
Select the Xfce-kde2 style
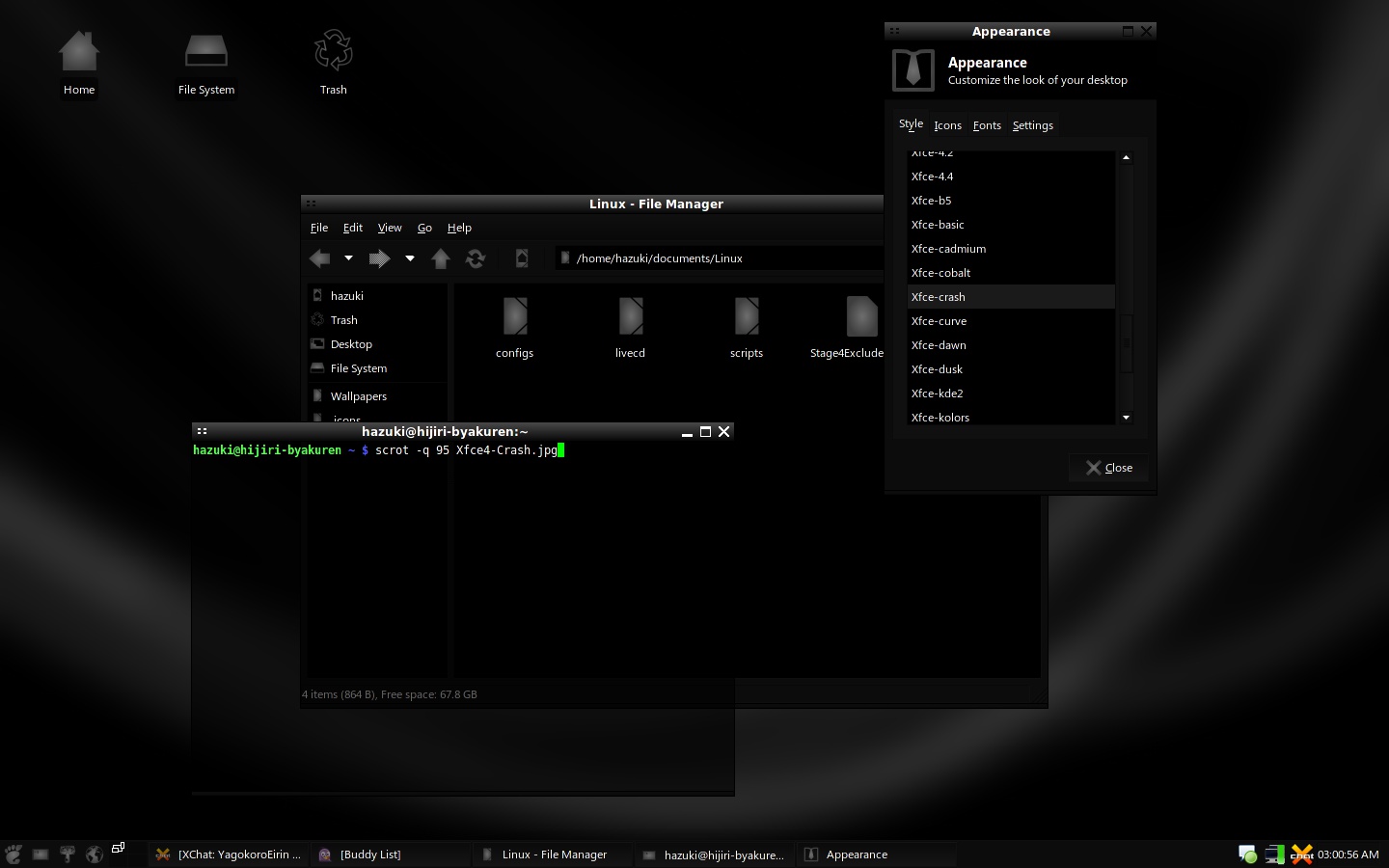click(x=1011, y=393)
